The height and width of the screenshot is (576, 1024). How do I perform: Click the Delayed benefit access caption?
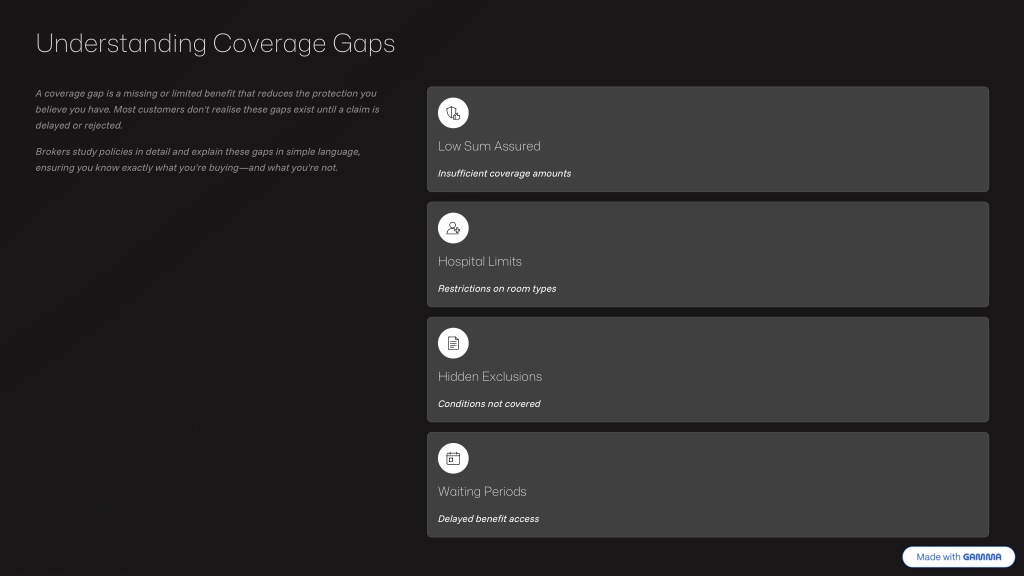pos(488,519)
